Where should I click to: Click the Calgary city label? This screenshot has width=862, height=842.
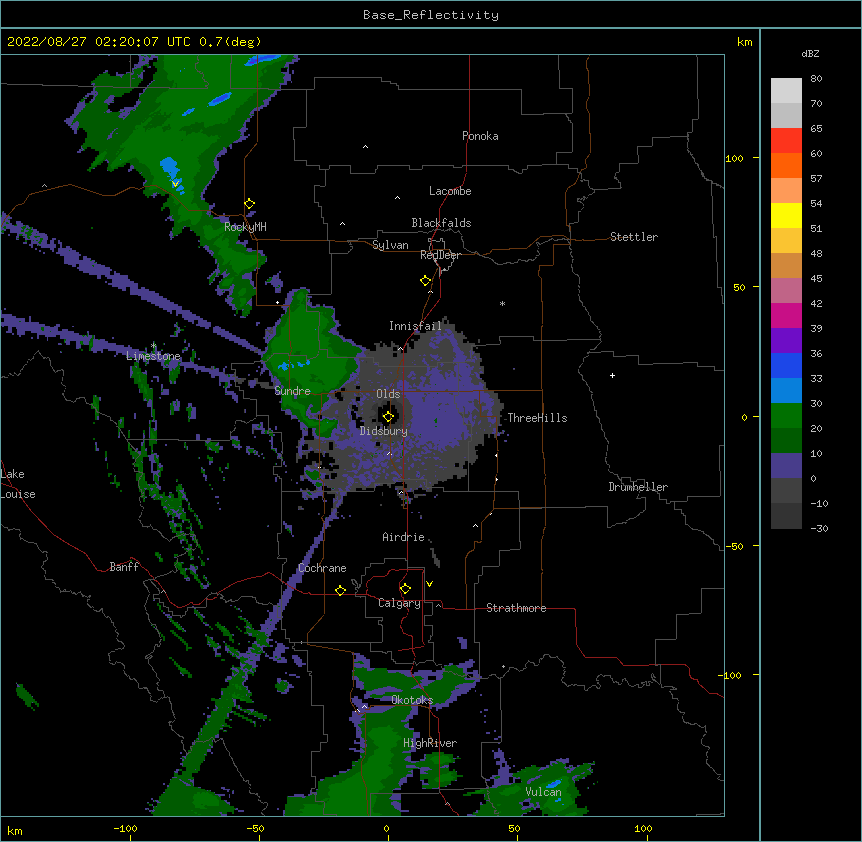pos(399,603)
